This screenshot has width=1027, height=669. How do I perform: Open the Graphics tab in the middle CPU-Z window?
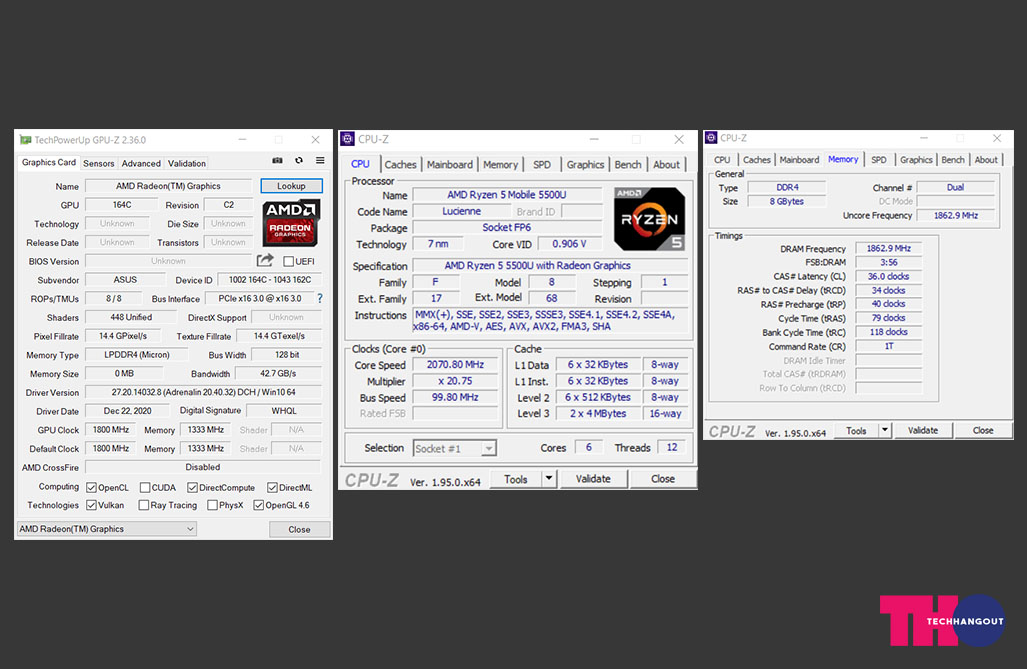point(585,164)
